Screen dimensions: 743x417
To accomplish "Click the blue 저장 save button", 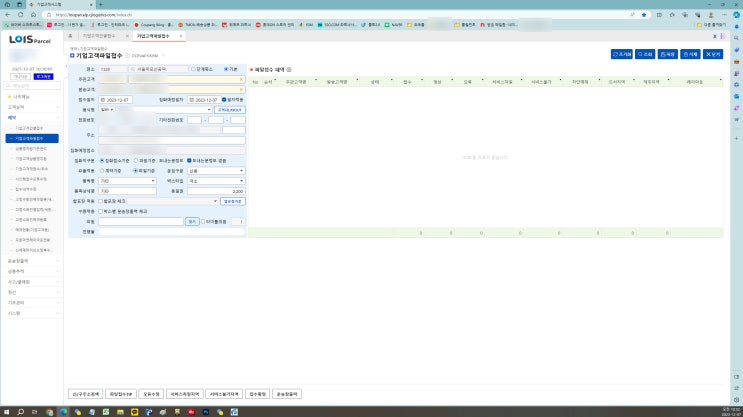I will [668, 54].
